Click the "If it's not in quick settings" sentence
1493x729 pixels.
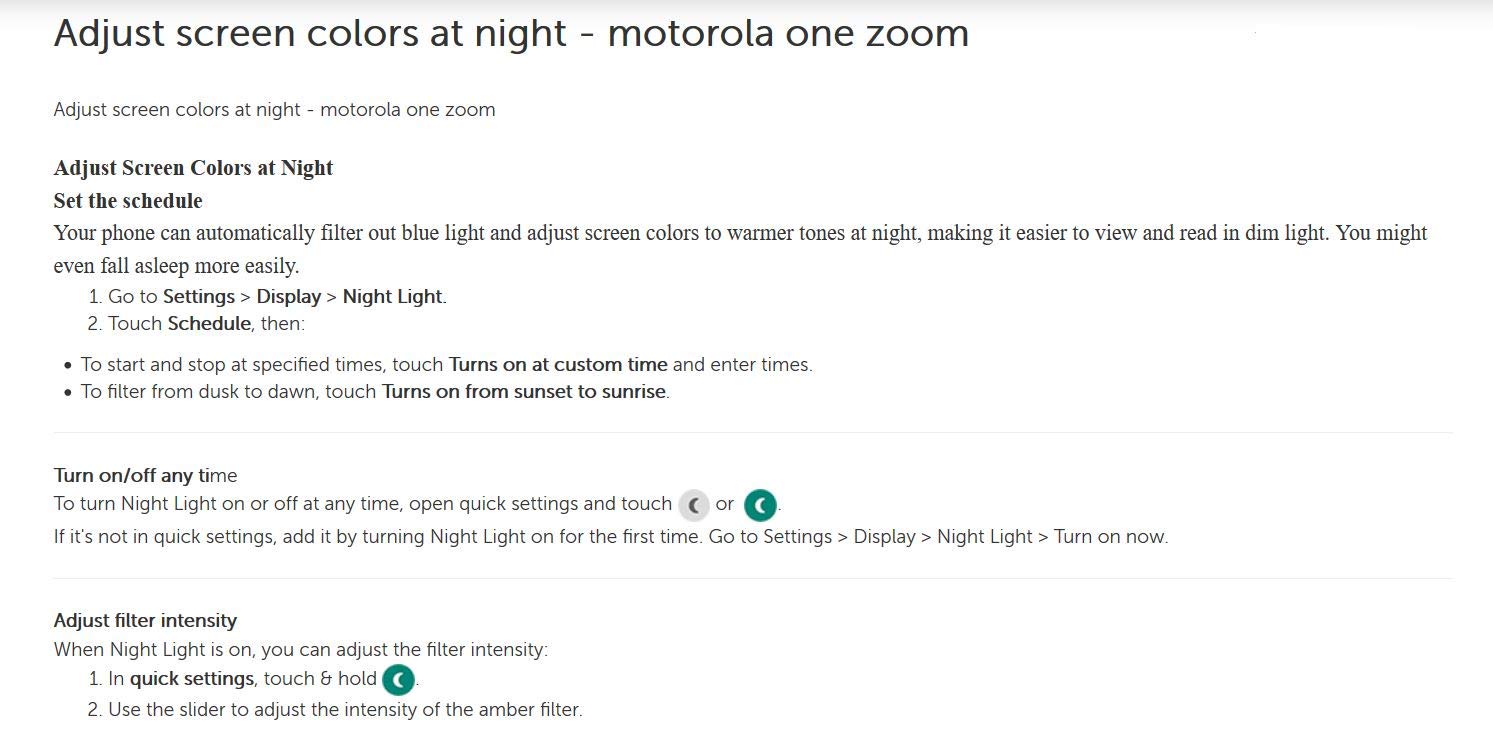pos(610,536)
